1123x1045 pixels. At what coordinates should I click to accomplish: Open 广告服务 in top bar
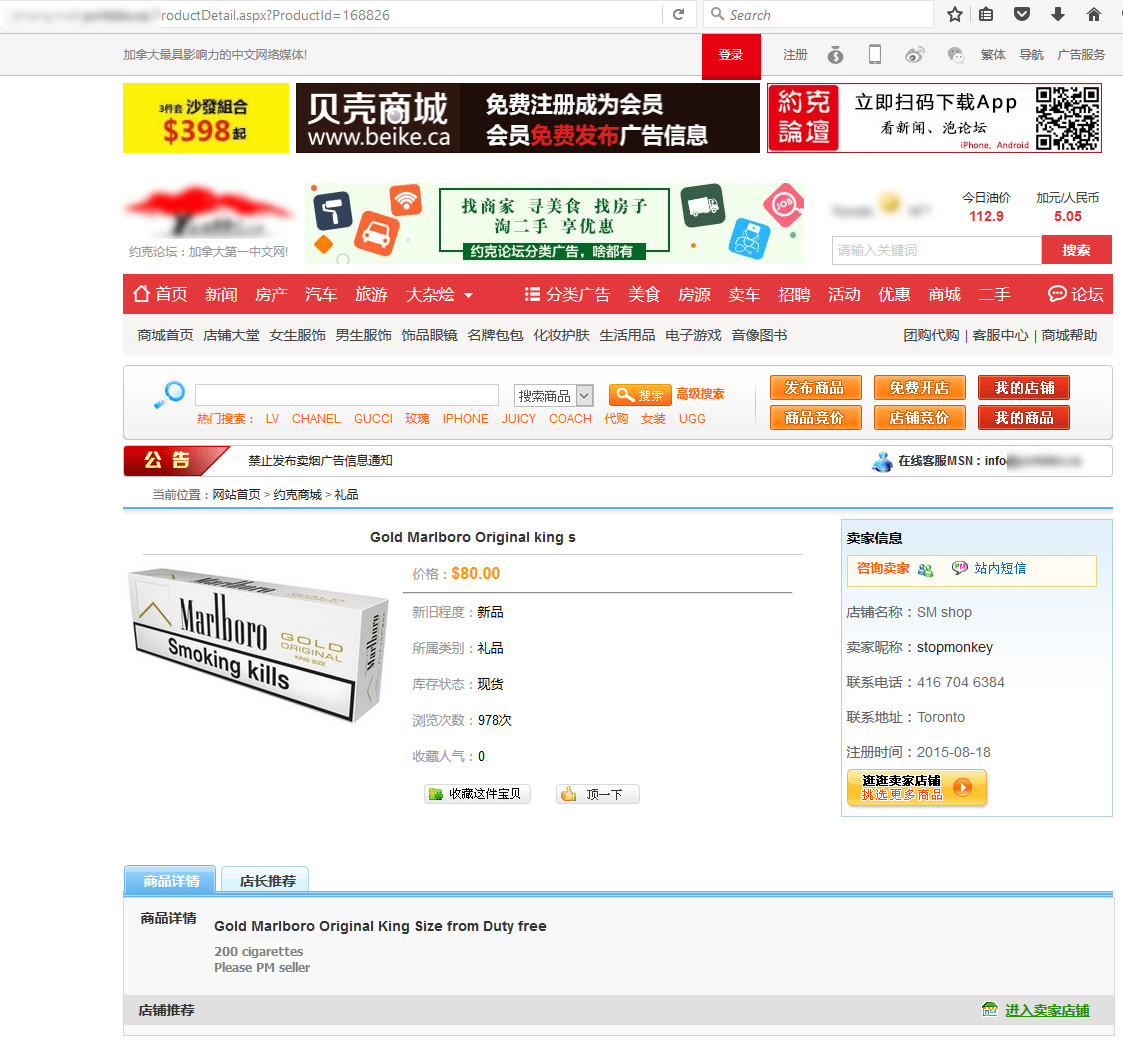[x=1081, y=54]
